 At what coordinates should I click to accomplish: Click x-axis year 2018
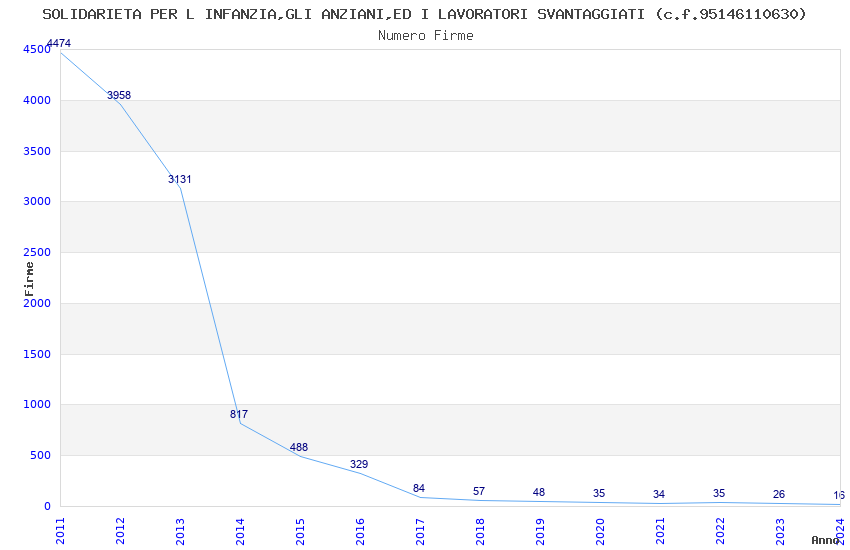point(480,532)
